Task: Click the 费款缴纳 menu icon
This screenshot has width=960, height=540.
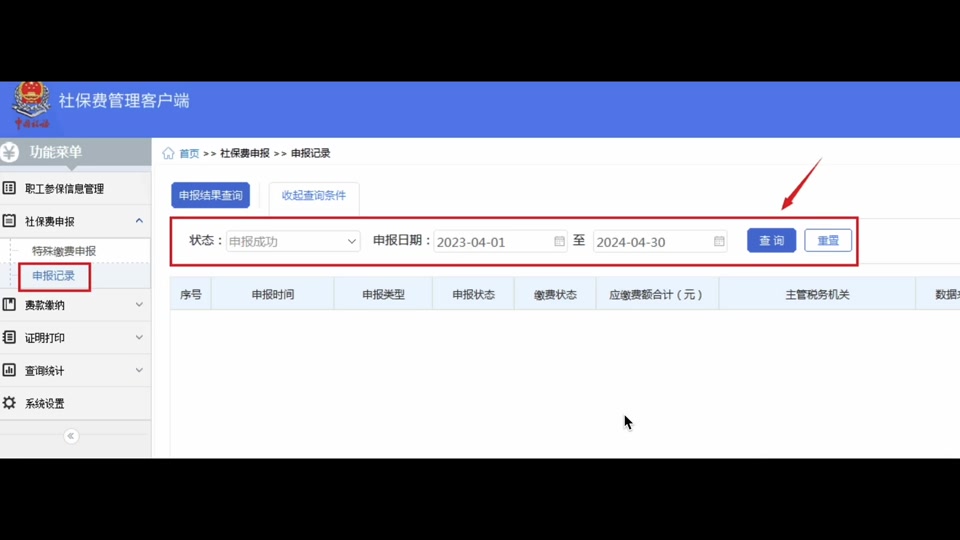Action: pyautogui.click(x=9, y=304)
